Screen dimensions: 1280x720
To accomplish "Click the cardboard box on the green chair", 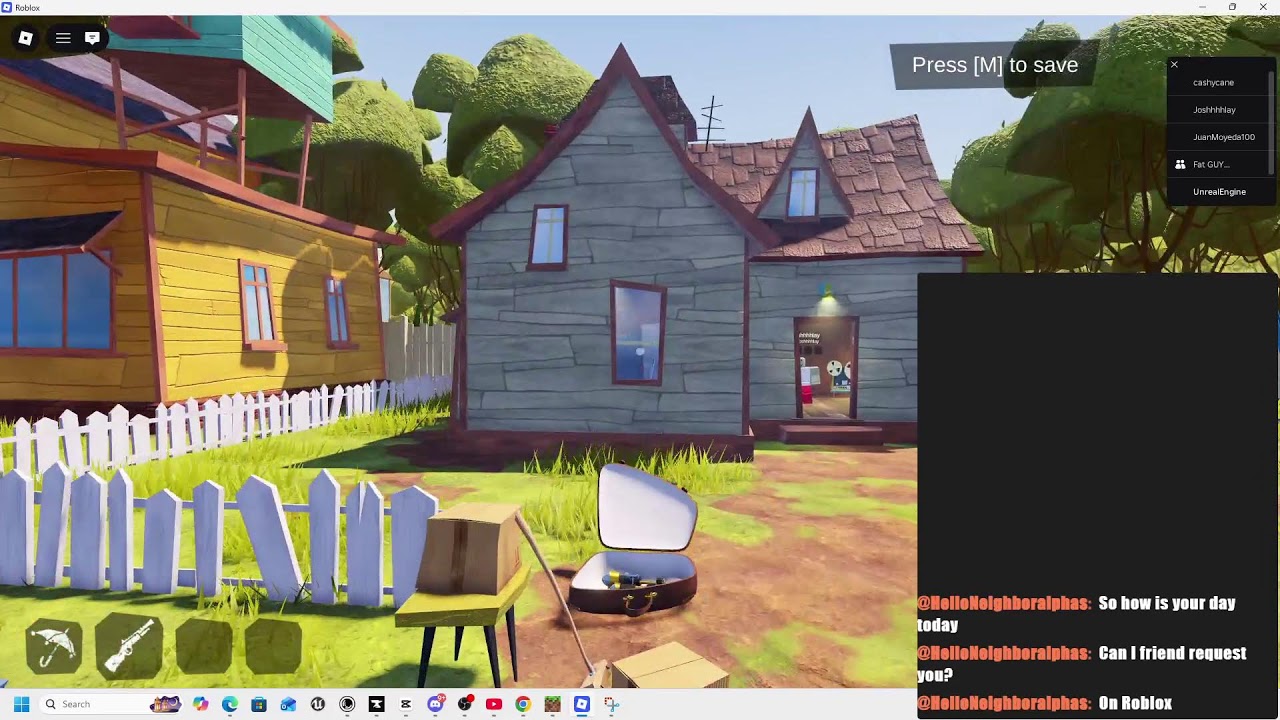I will tap(470, 547).
